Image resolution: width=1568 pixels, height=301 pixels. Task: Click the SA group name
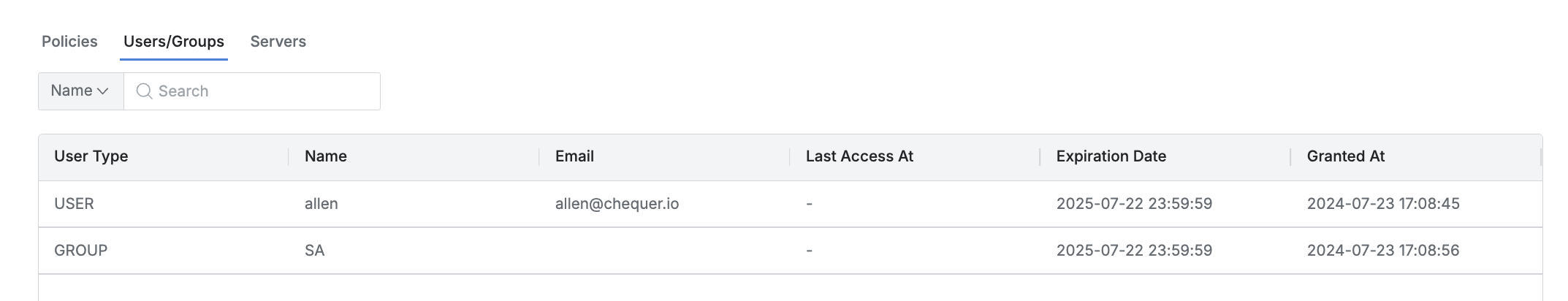point(314,251)
